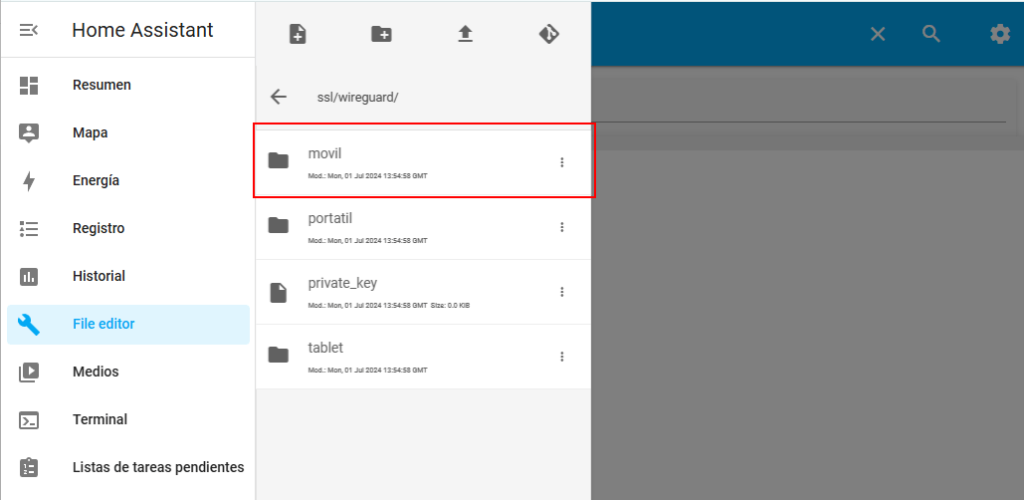Open options menu for portatil folder
1024x500 pixels.
(x=562, y=227)
